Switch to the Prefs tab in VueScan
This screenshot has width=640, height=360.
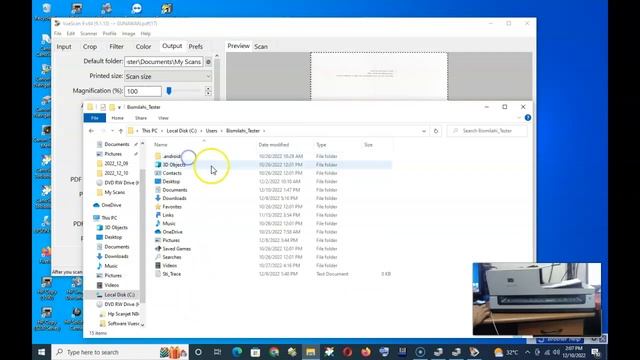196,47
